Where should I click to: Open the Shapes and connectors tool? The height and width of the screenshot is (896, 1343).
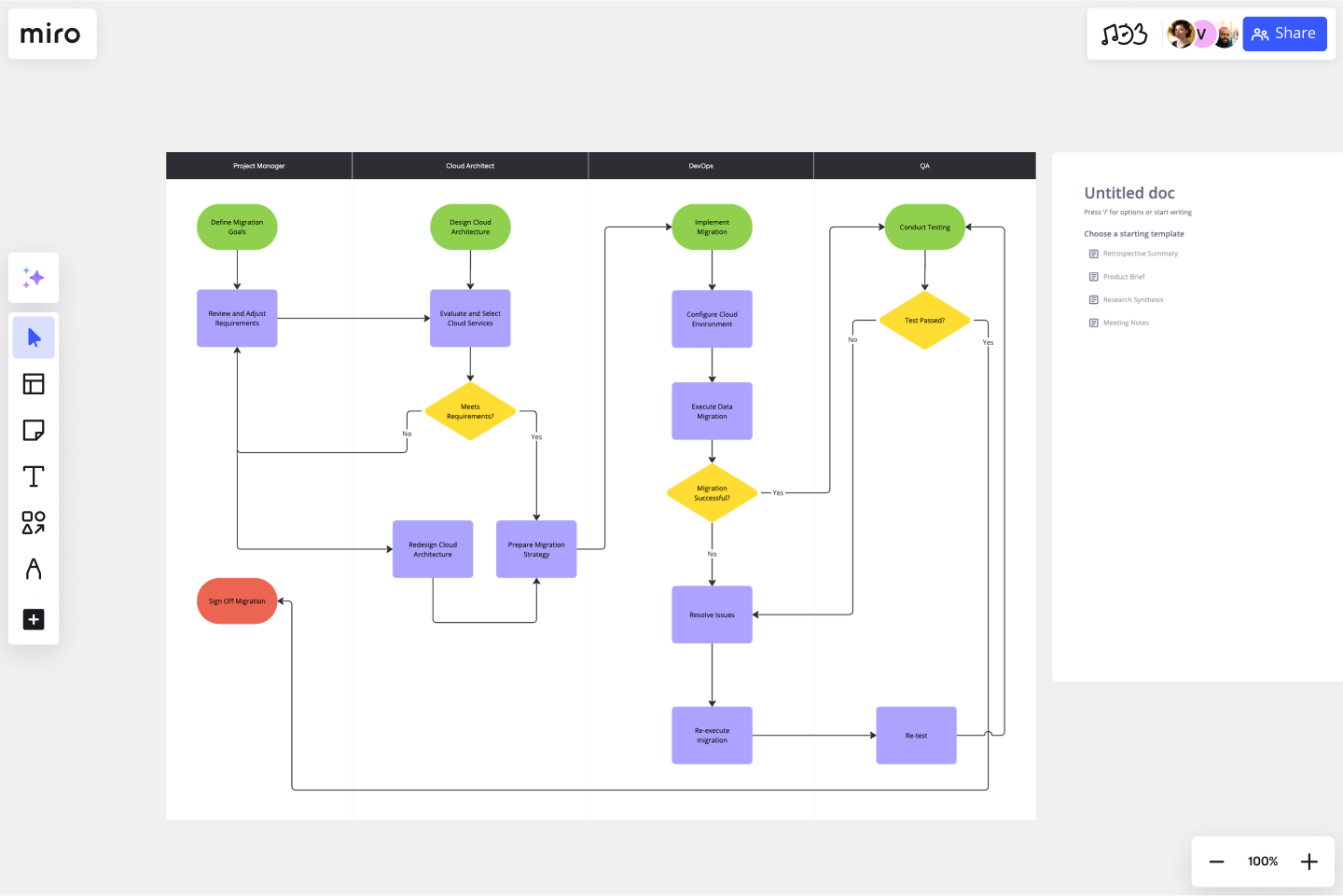pos(34,523)
